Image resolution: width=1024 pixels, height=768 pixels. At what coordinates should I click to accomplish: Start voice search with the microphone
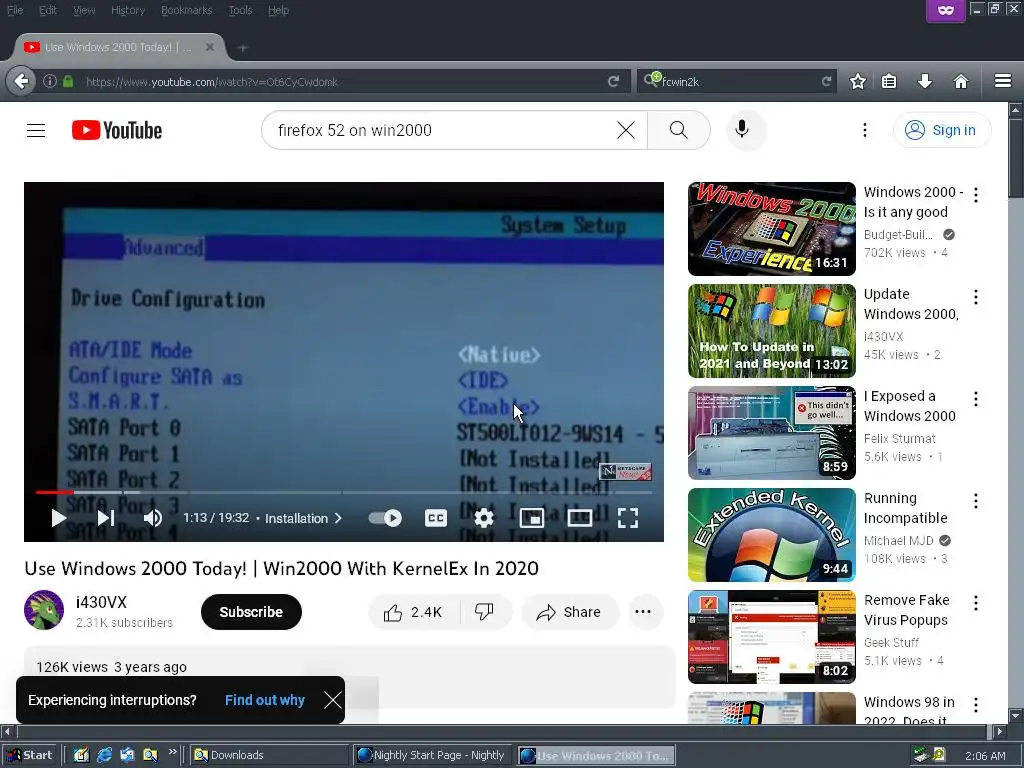[x=742, y=130]
